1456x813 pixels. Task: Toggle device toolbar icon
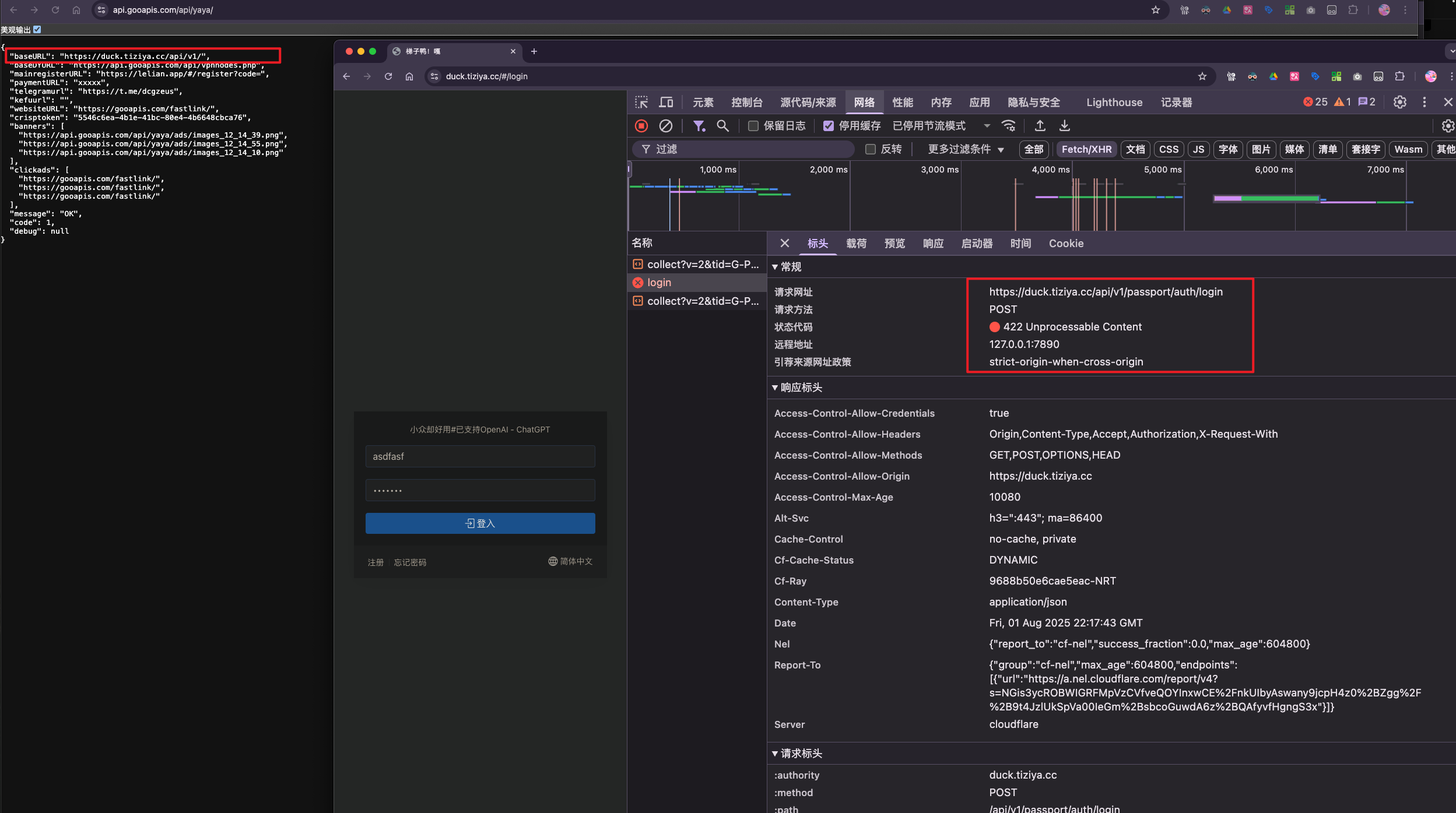click(666, 103)
